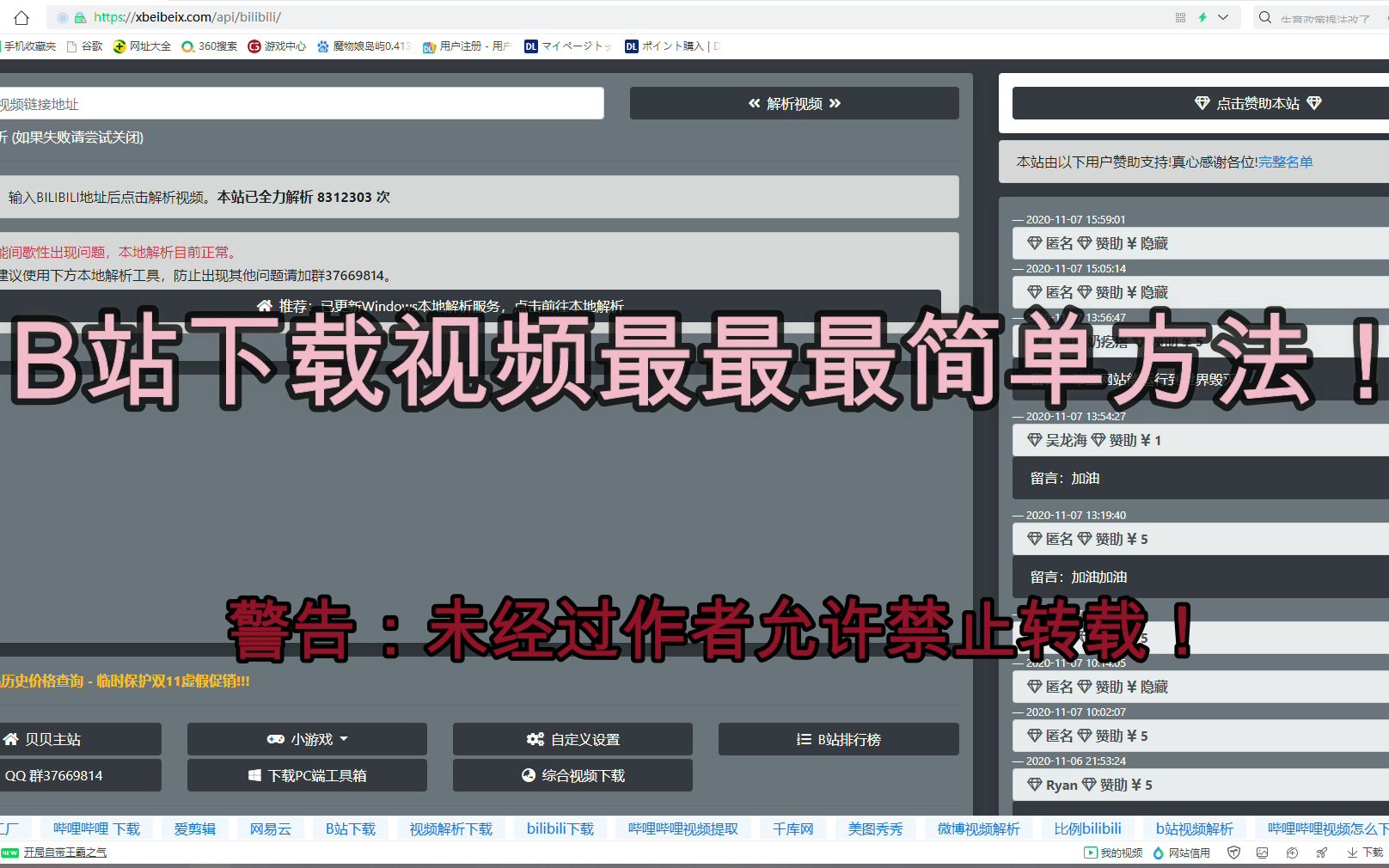Click the 历史价格查询 promo link

click(125, 681)
